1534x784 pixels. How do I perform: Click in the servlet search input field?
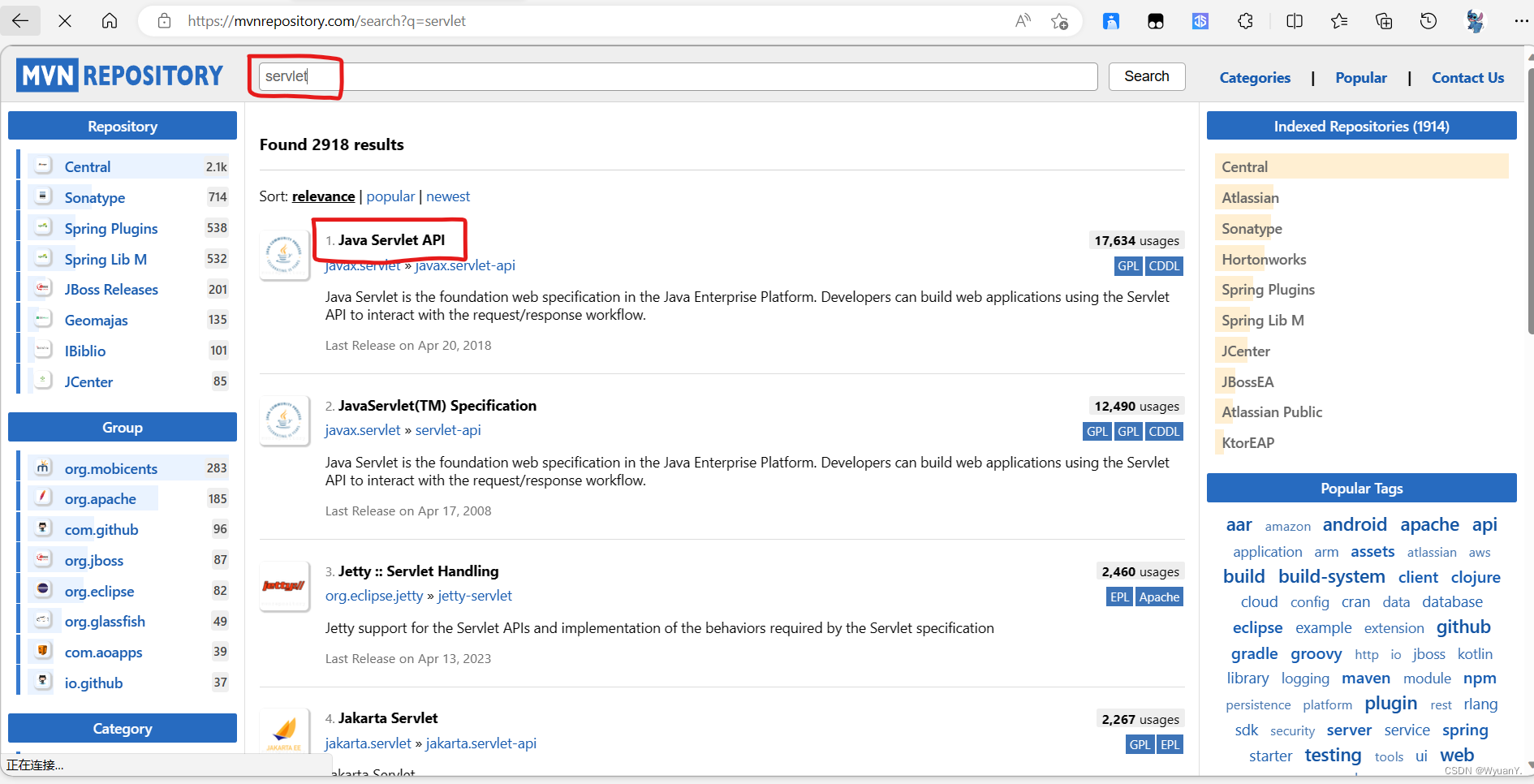click(x=678, y=76)
